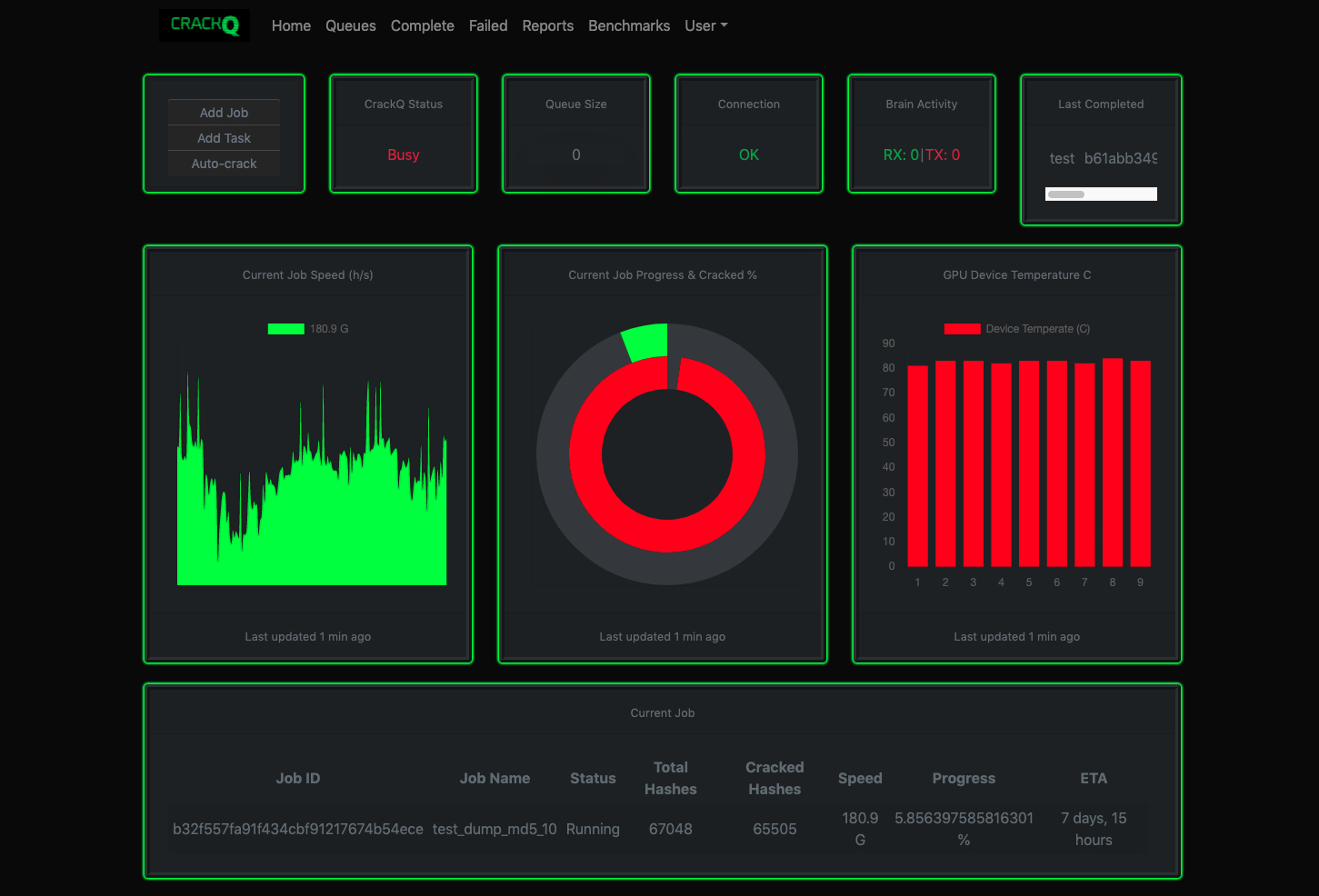
Task: Open the Queues page
Action: [350, 25]
